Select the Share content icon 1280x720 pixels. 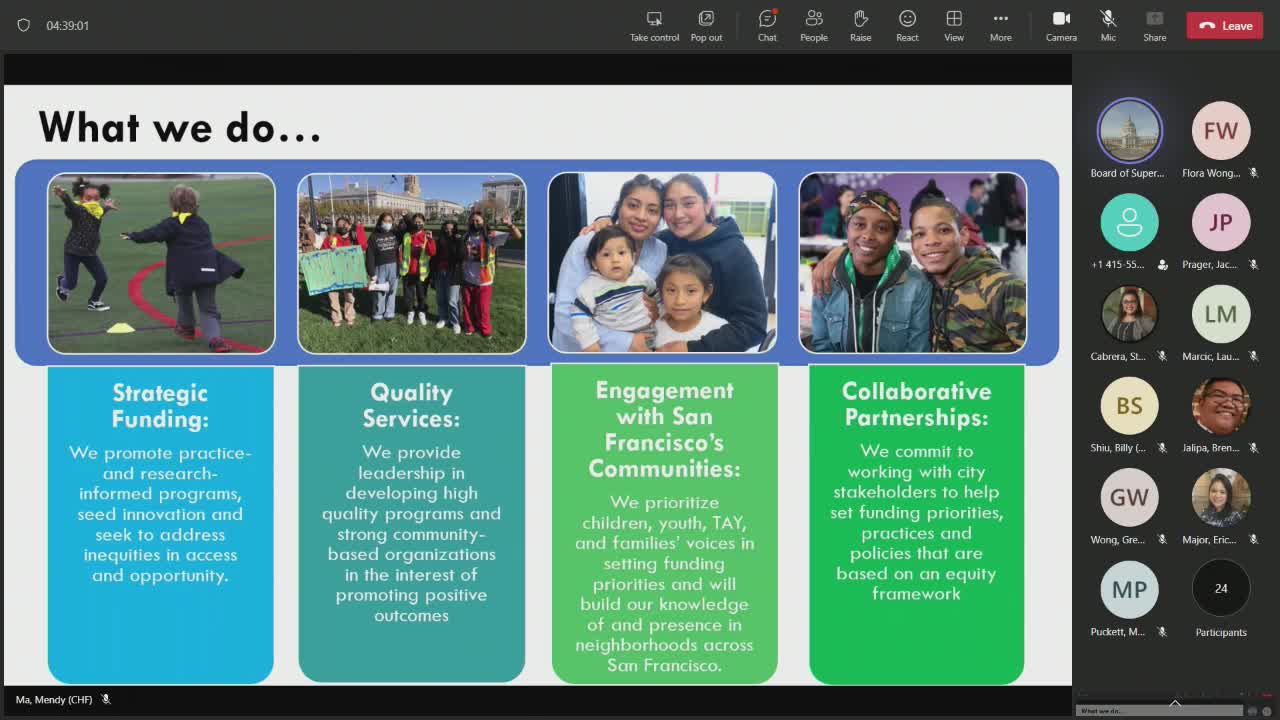click(1153, 25)
